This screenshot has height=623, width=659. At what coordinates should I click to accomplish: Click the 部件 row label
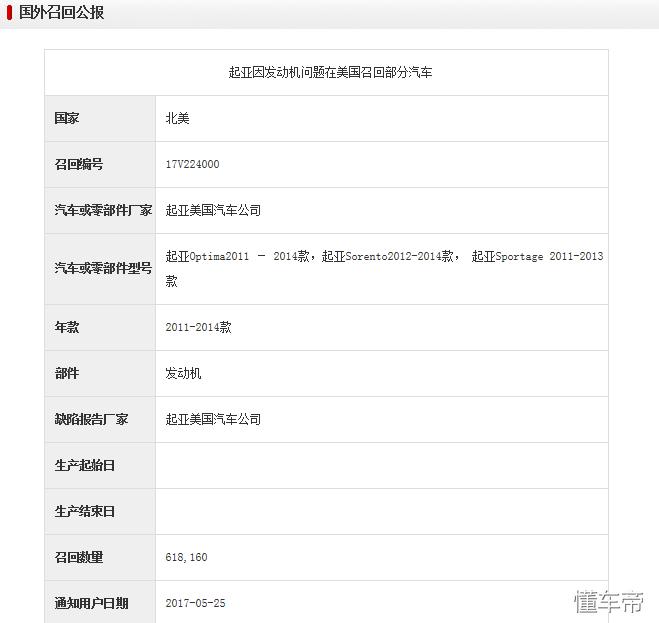click(67, 373)
